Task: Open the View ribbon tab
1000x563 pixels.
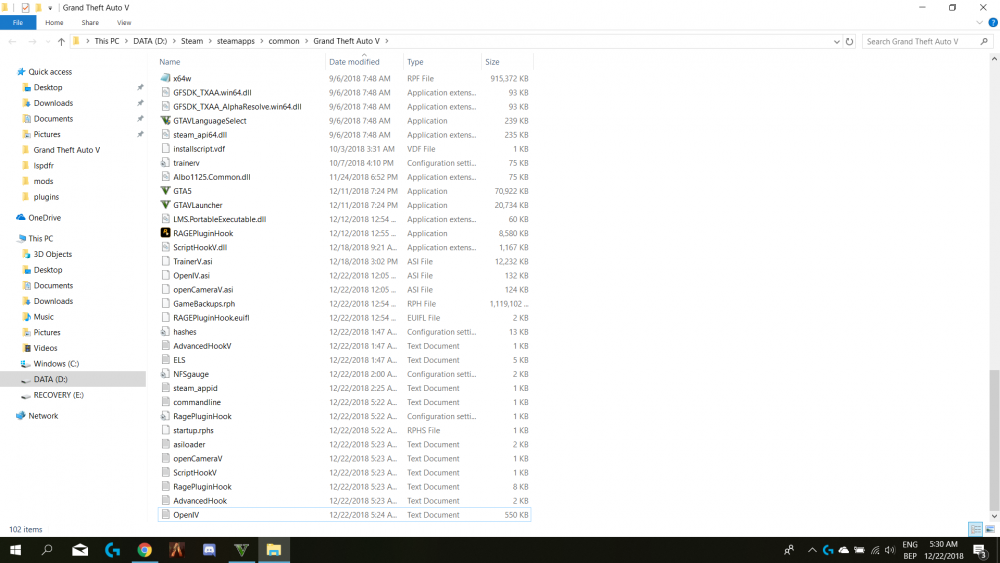Action: click(124, 22)
